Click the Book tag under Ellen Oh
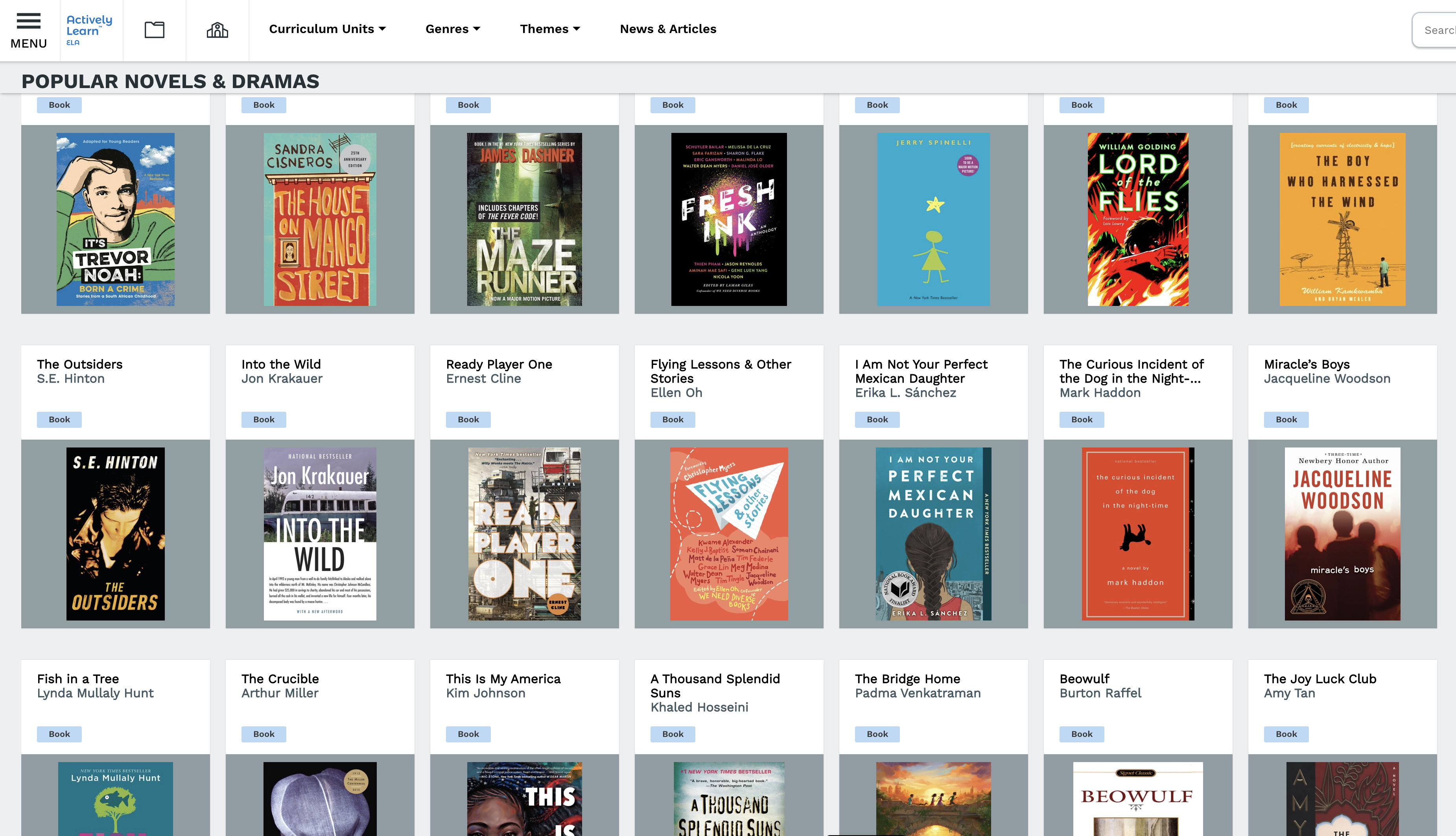This screenshot has width=1456, height=836. [672, 419]
